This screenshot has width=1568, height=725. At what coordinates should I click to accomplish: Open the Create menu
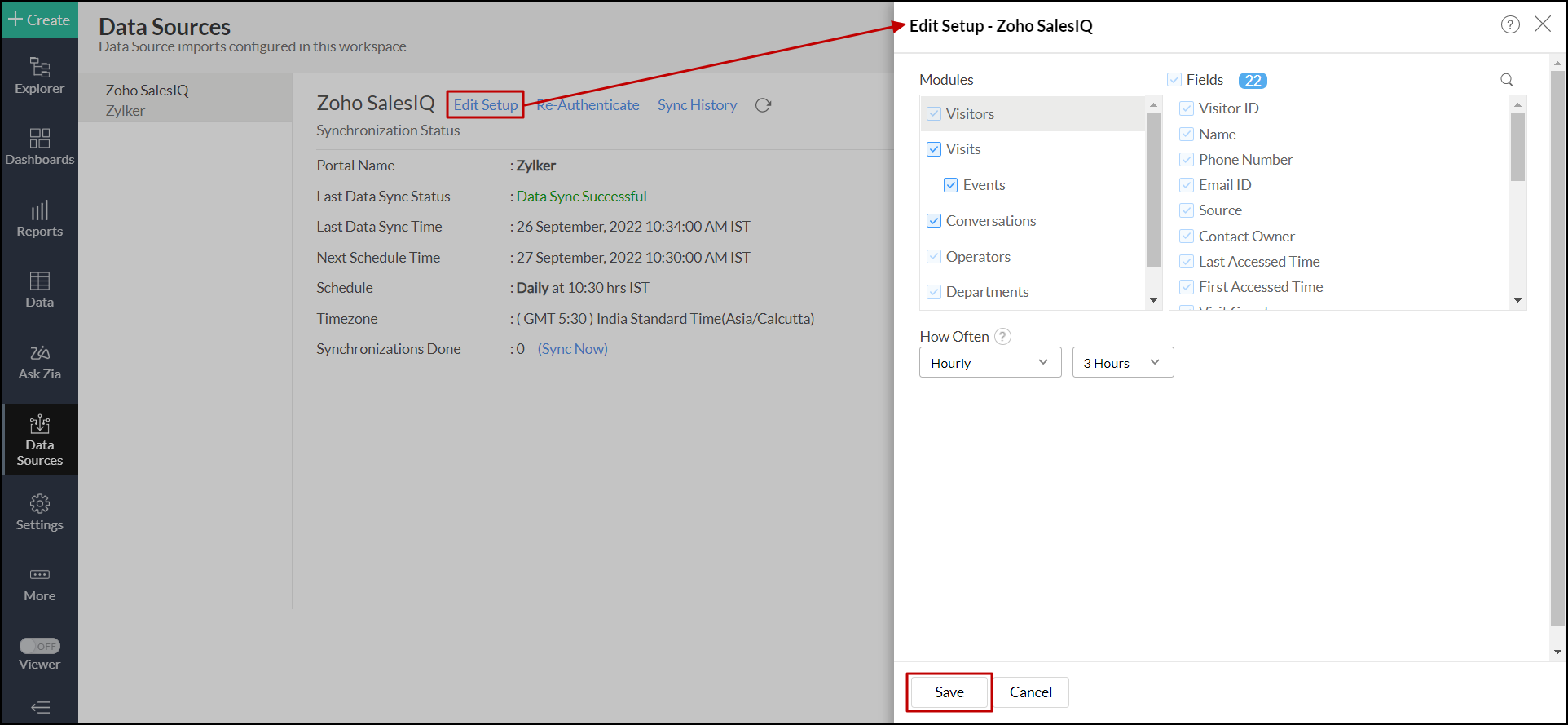[39, 20]
